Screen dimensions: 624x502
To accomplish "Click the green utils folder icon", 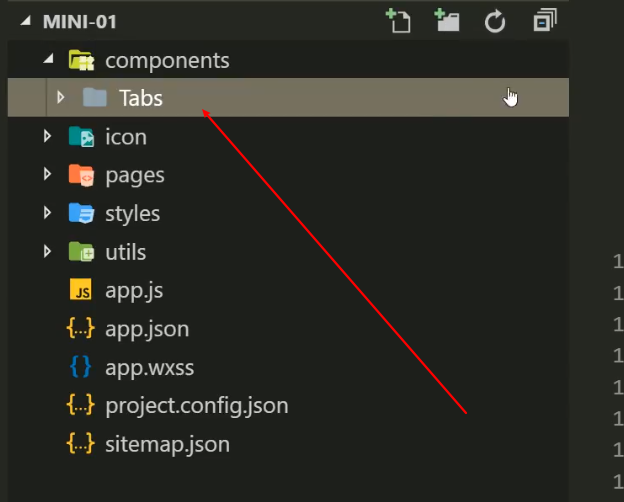I will pyautogui.click(x=81, y=252).
